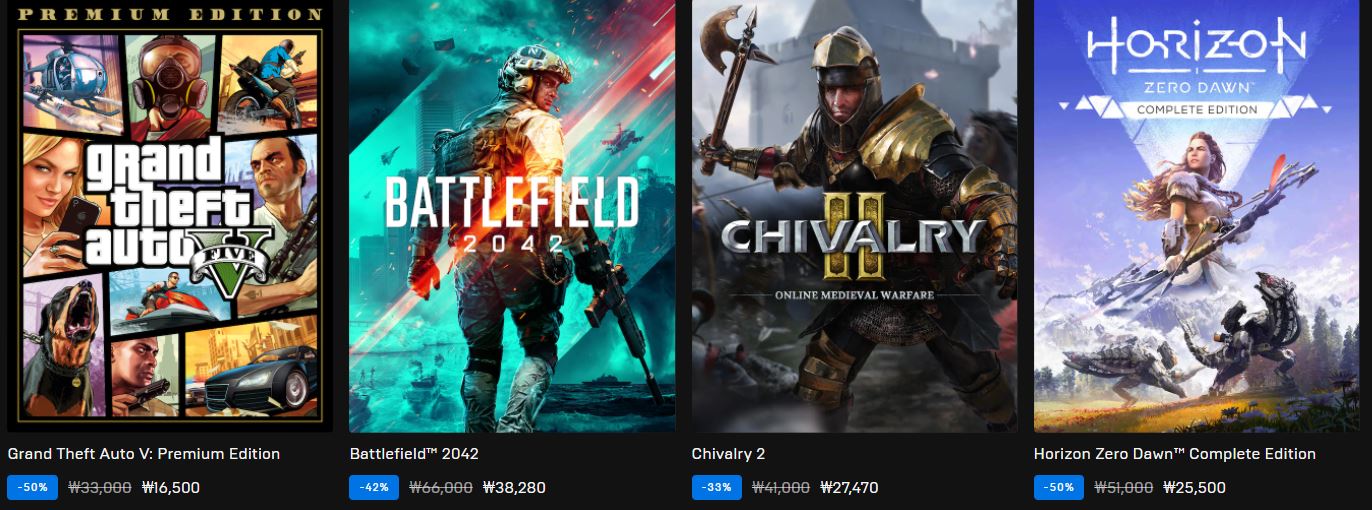Click the -50% discount badge under GTA V
The image size is (1372, 510).
tap(32, 488)
